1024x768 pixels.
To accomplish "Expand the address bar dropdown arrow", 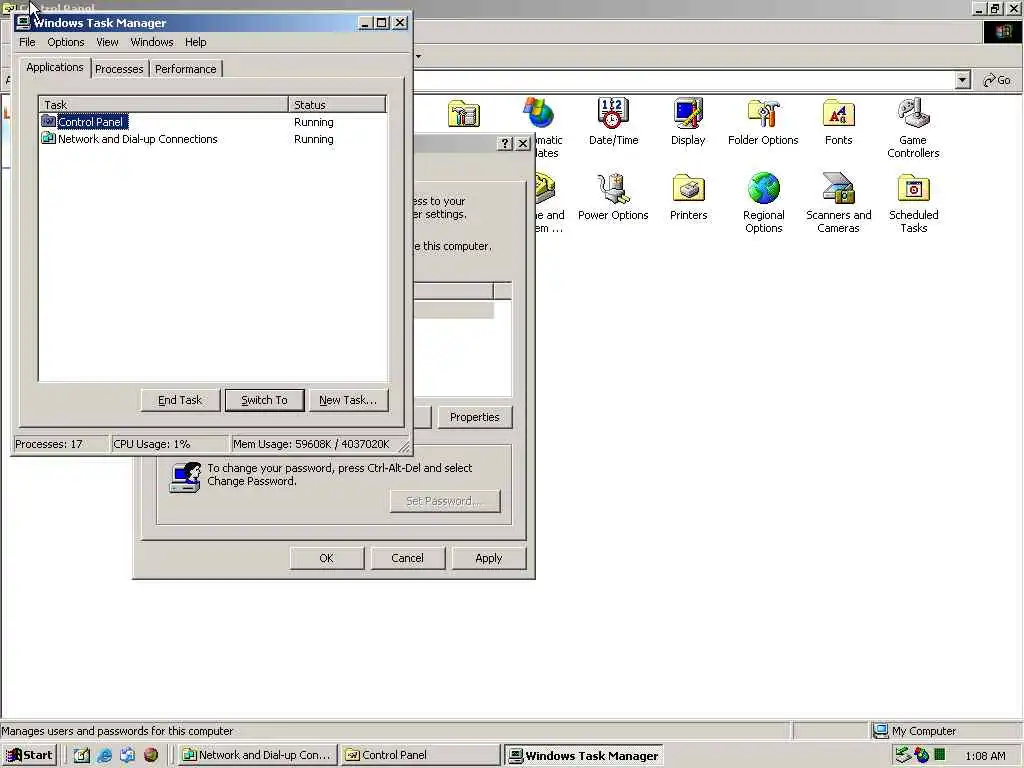I will pyautogui.click(x=962, y=80).
